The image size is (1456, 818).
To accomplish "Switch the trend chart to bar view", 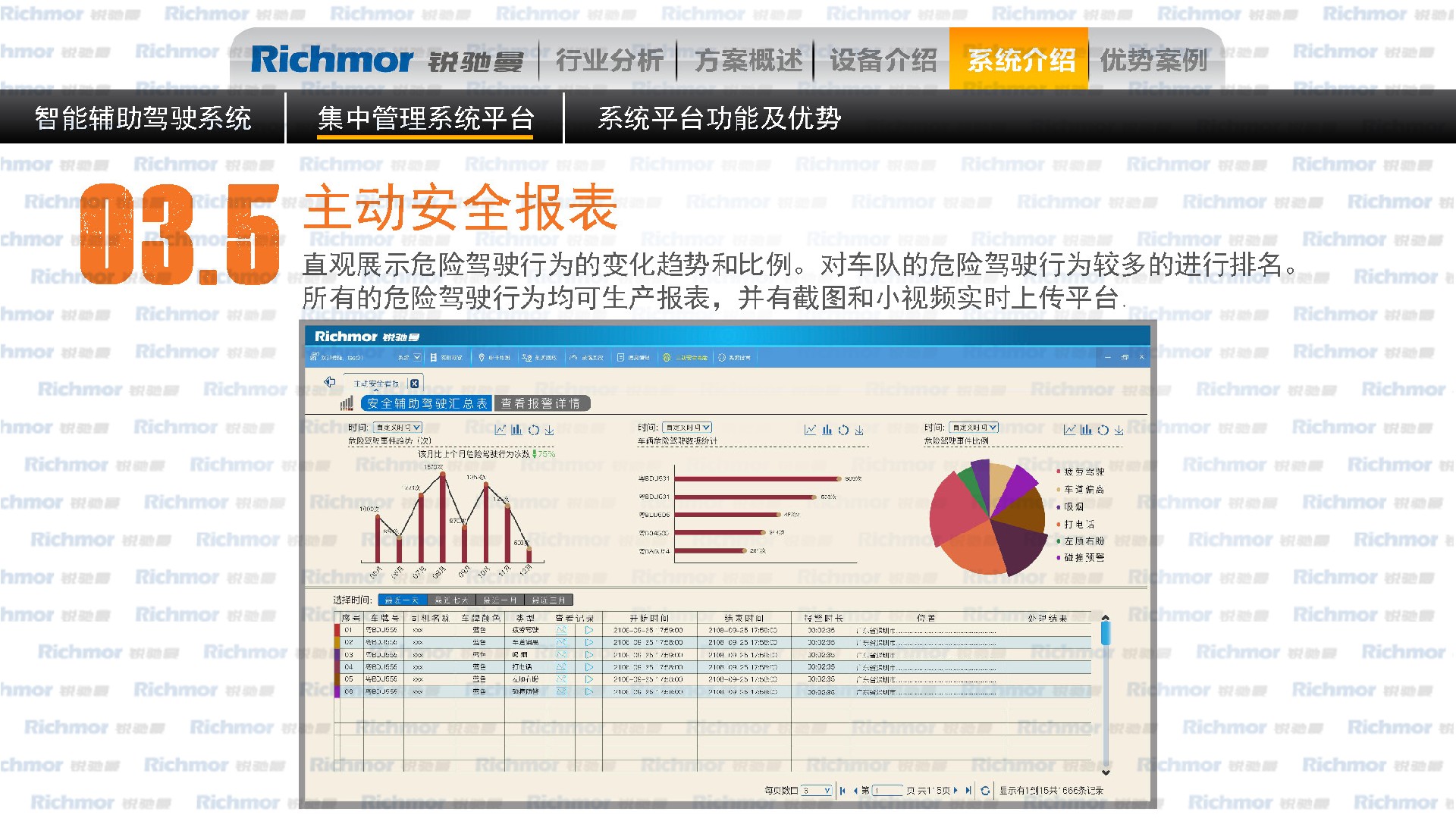I will tap(516, 430).
